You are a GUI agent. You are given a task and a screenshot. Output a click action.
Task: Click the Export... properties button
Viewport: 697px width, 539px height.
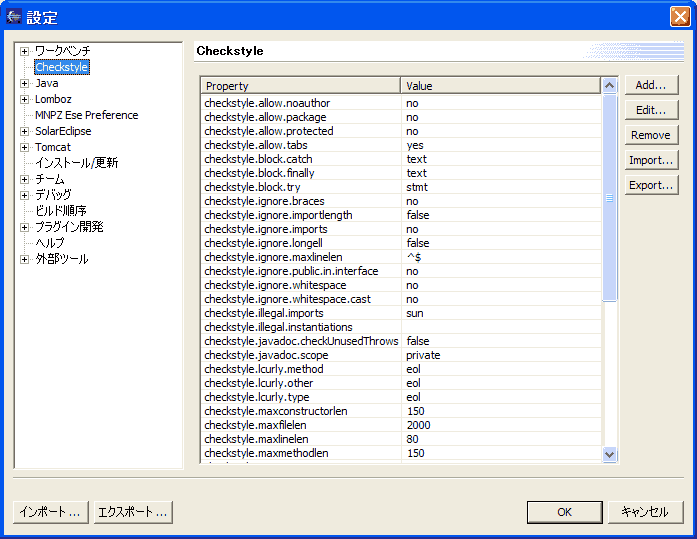pyautogui.click(x=651, y=185)
